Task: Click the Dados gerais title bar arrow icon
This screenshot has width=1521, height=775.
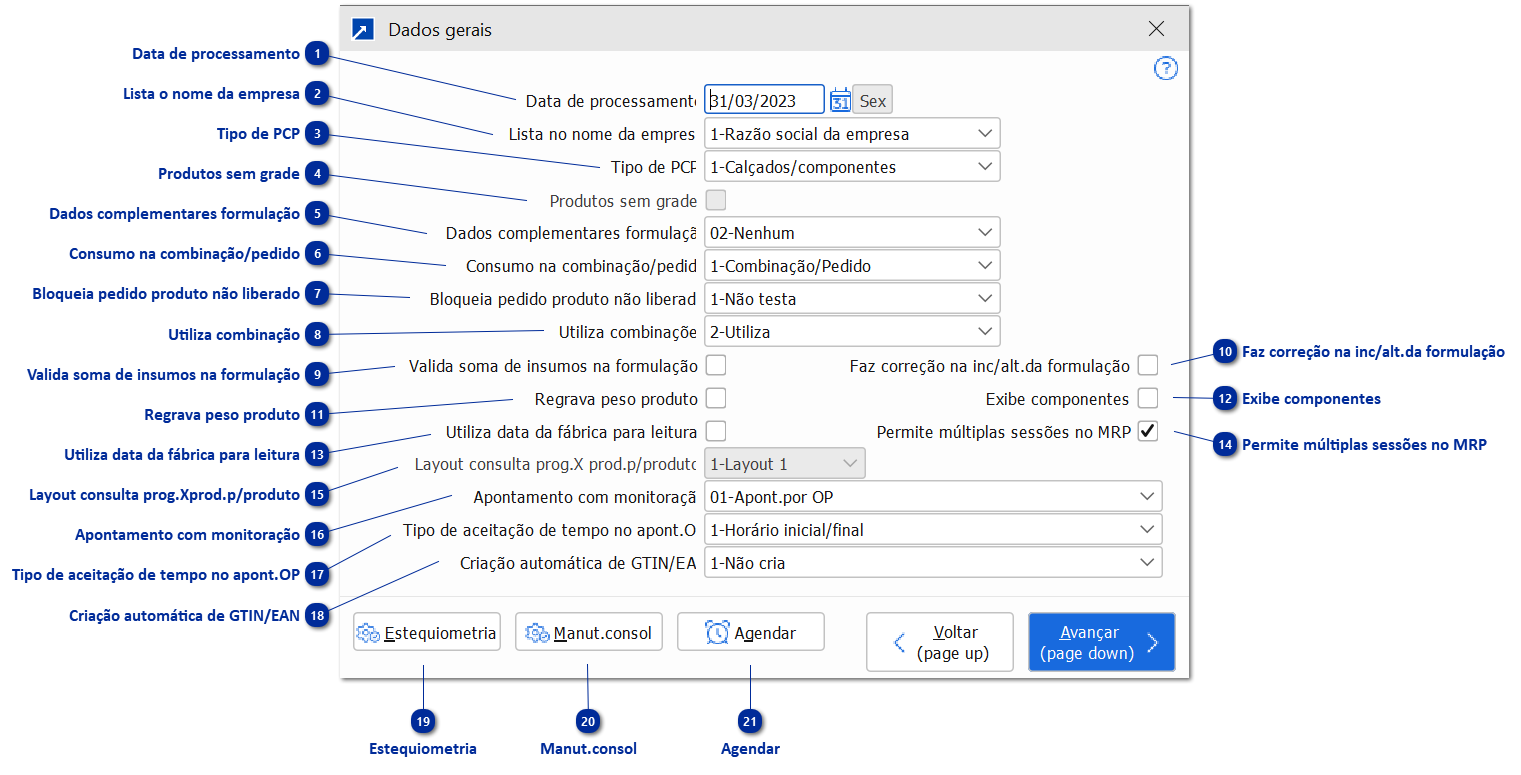Action: (363, 29)
